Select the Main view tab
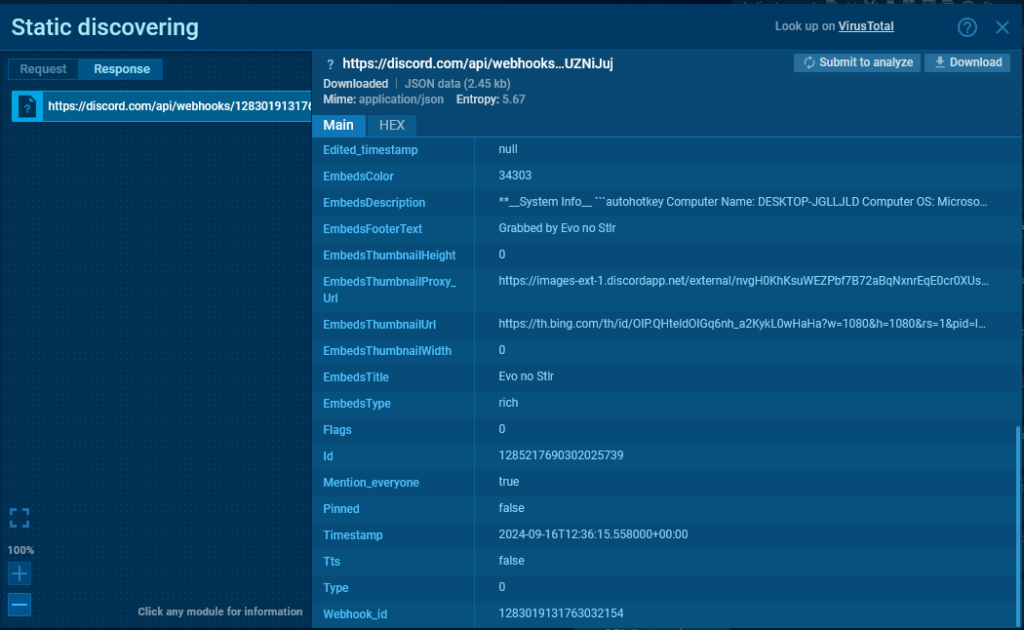This screenshot has width=1024, height=630. pos(339,125)
